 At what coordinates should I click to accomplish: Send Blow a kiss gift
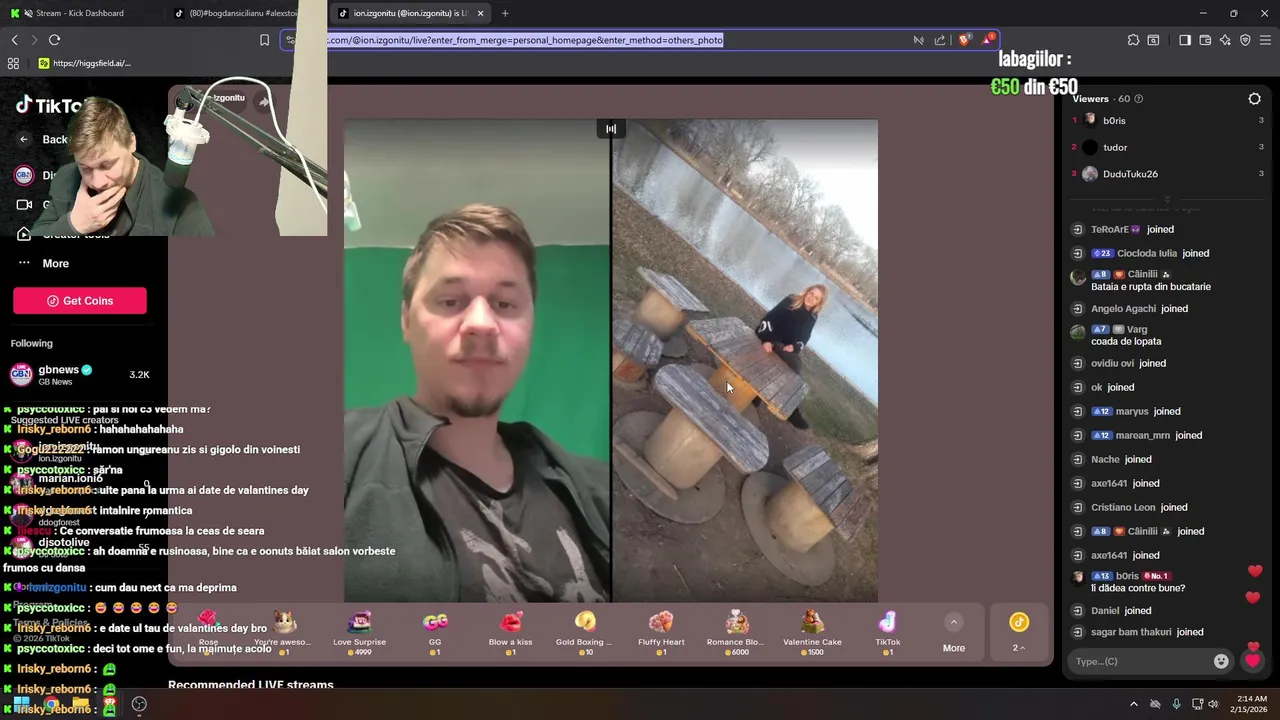point(510,633)
